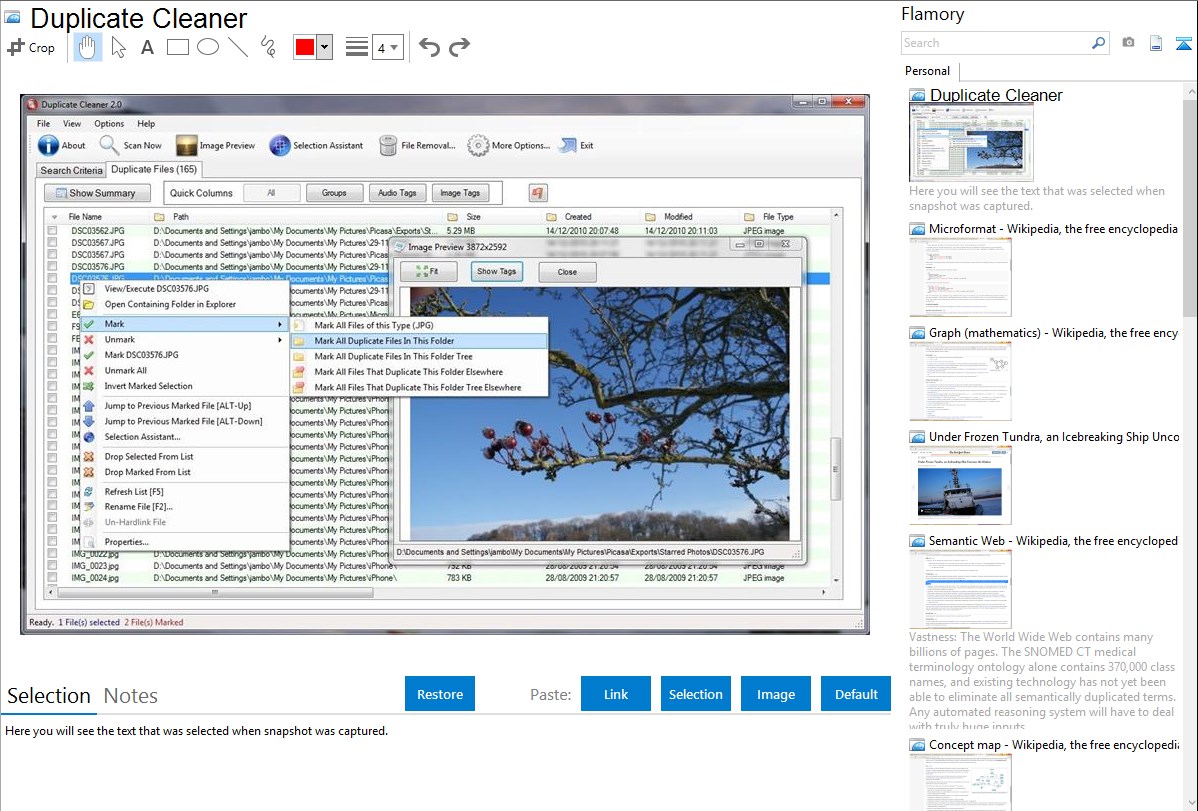This screenshot has height=811, width=1198.
Task: Switch to the Notes tab
Action: [x=131, y=696]
